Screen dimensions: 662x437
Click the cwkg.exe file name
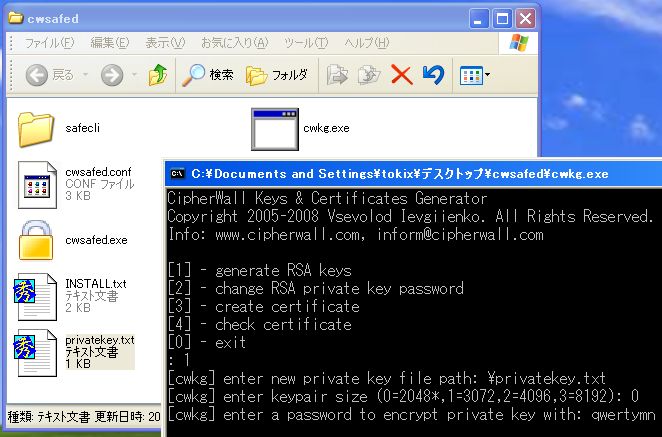pos(326,128)
